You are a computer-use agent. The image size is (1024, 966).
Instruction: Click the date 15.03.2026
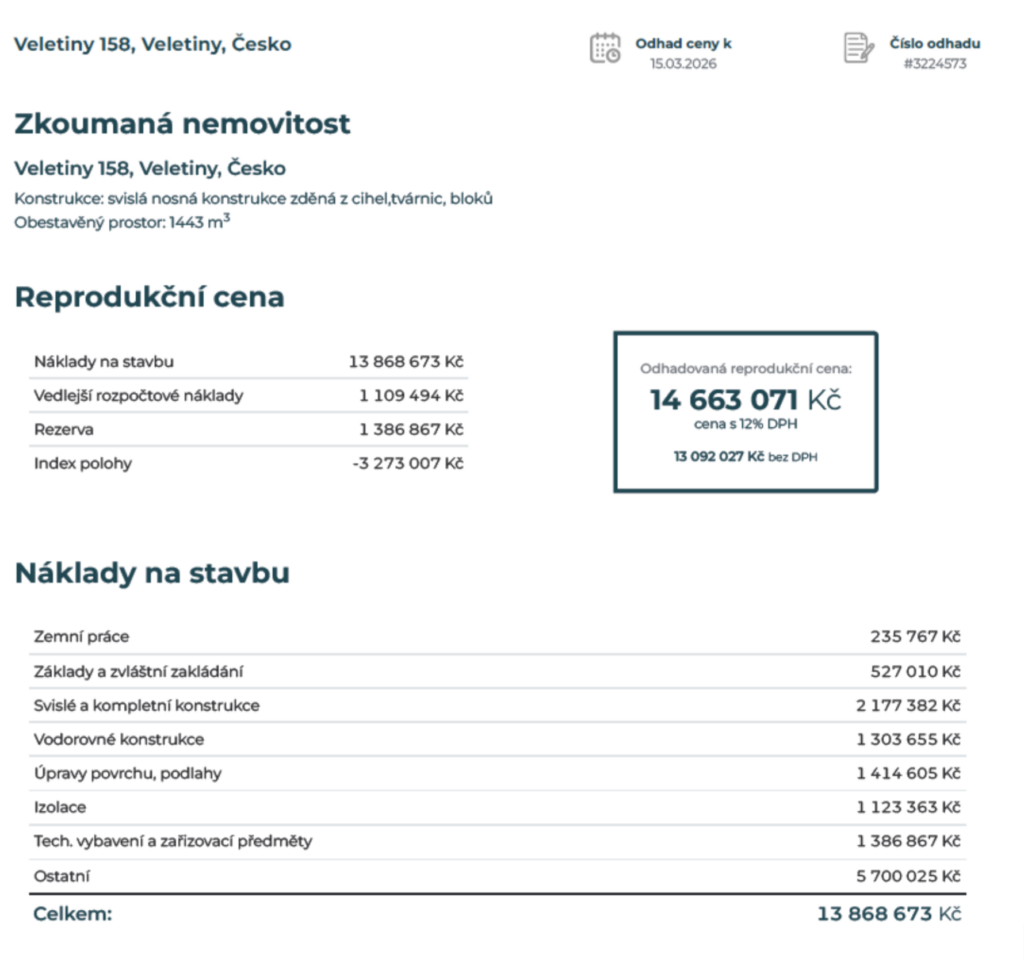[683, 64]
